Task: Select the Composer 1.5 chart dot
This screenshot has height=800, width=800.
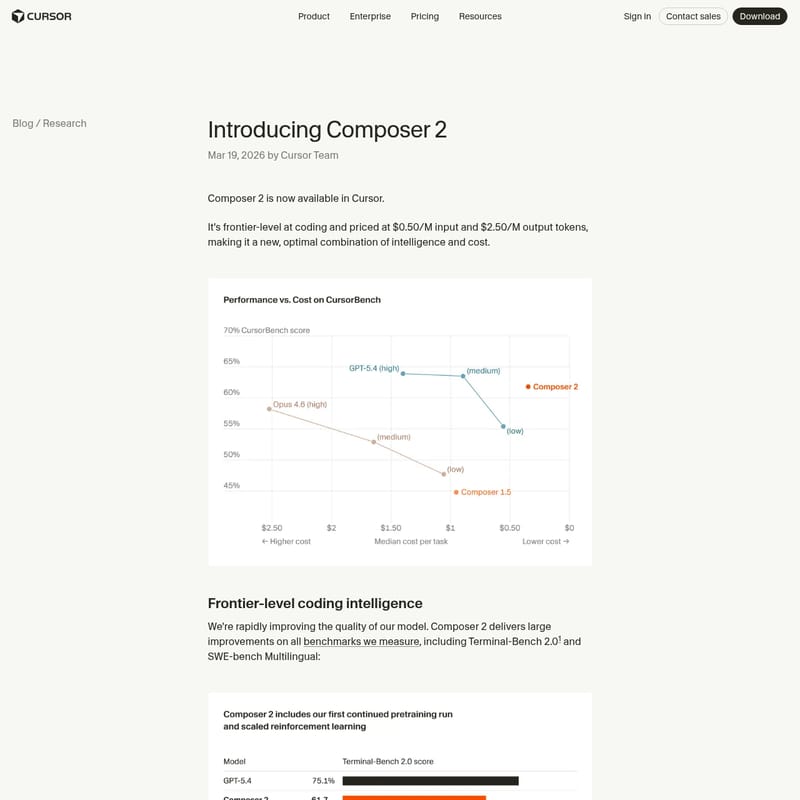Action: (456, 492)
